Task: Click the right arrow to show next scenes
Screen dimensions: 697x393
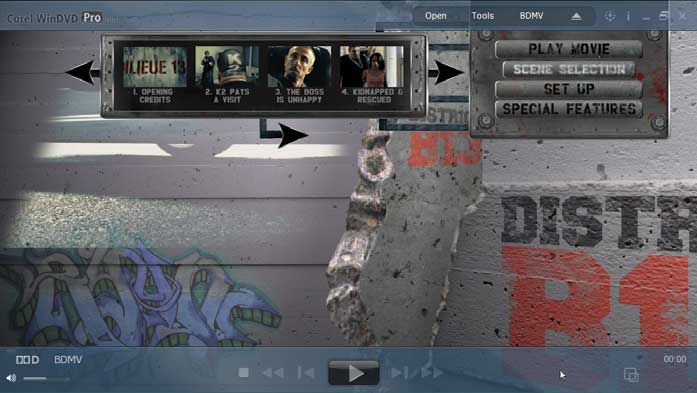Action: pyautogui.click(x=447, y=72)
